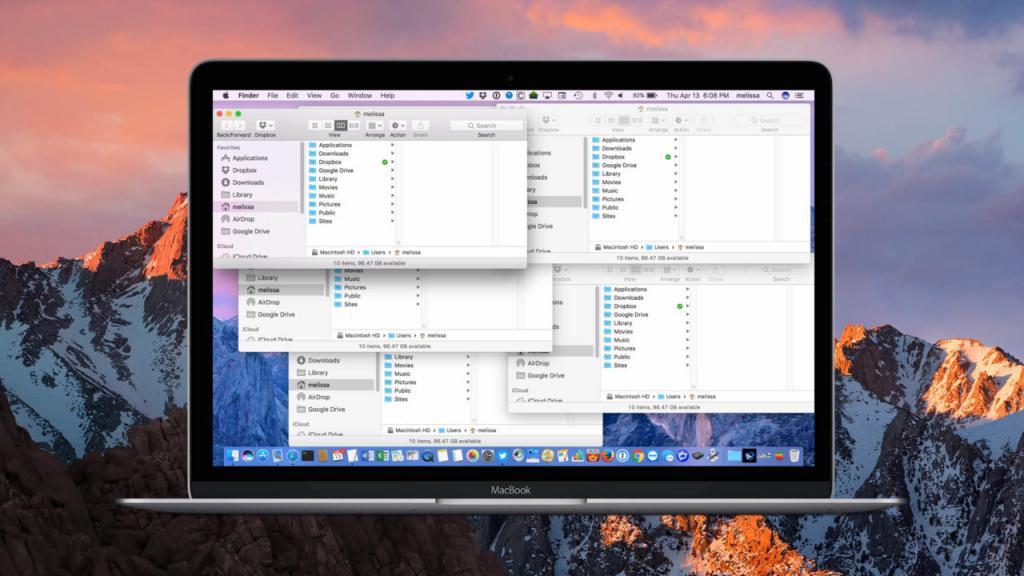Screen dimensions: 1024x576
Task: Open the Go menu
Action: pos(332,96)
